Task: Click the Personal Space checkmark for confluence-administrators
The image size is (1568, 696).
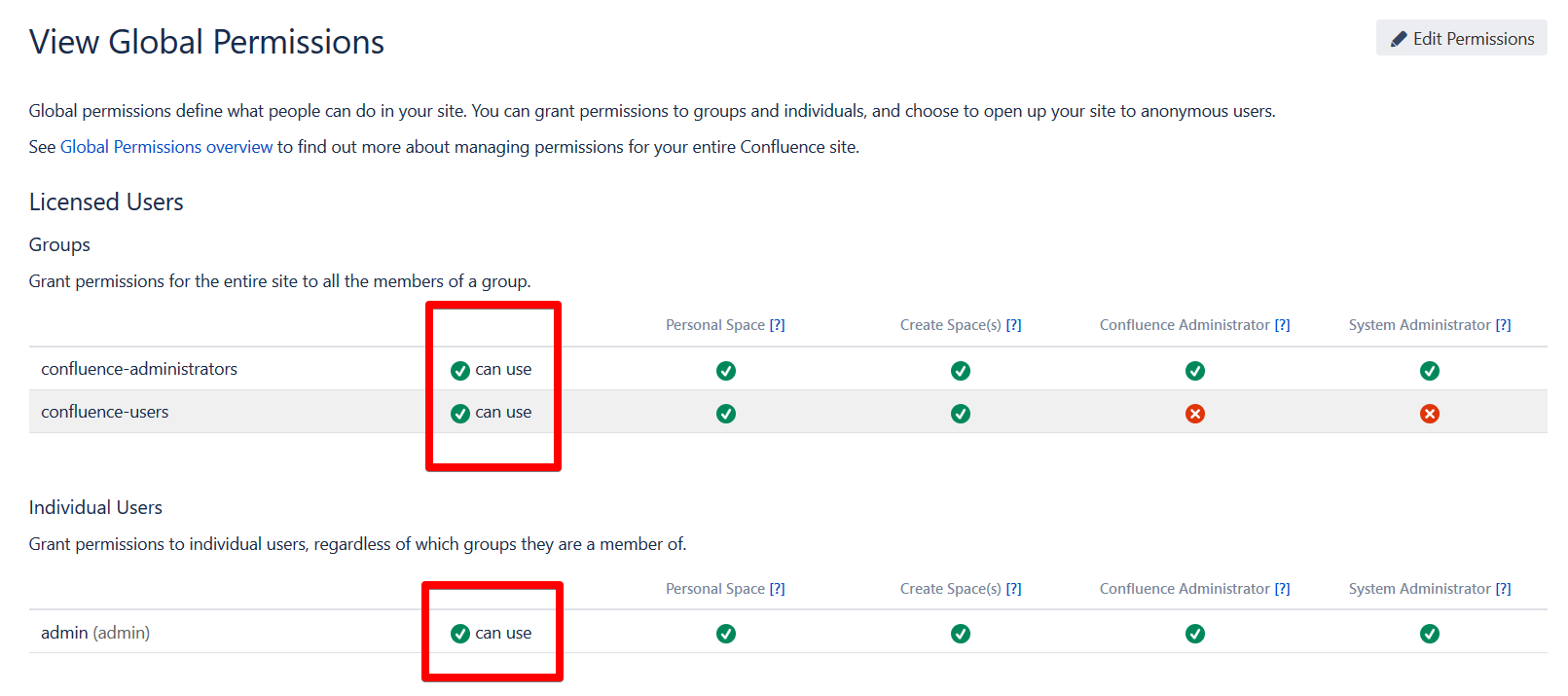Action: tap(726, 371)
